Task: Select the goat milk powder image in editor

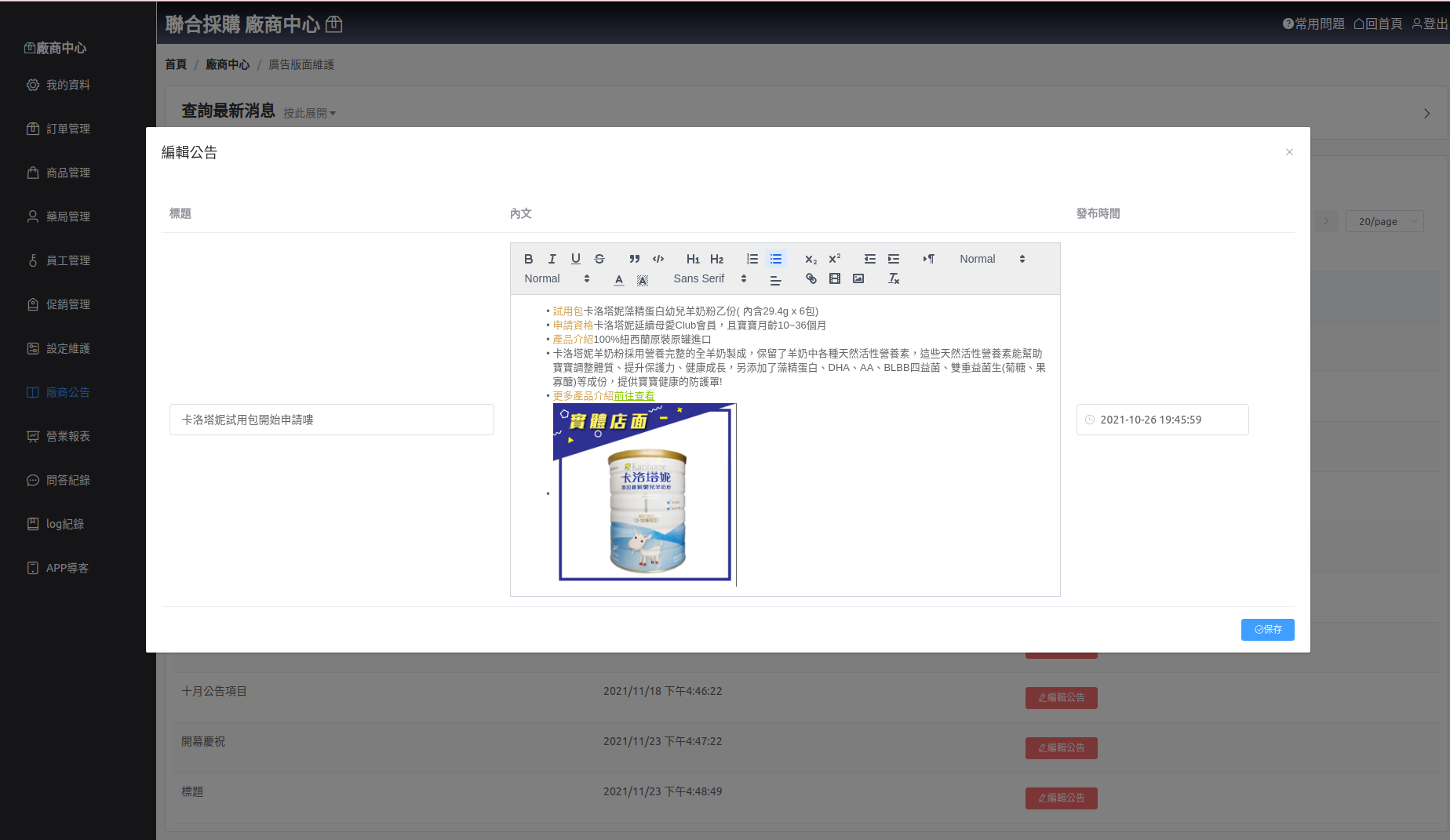Action: pyautogui.click(x=644, y=493)
